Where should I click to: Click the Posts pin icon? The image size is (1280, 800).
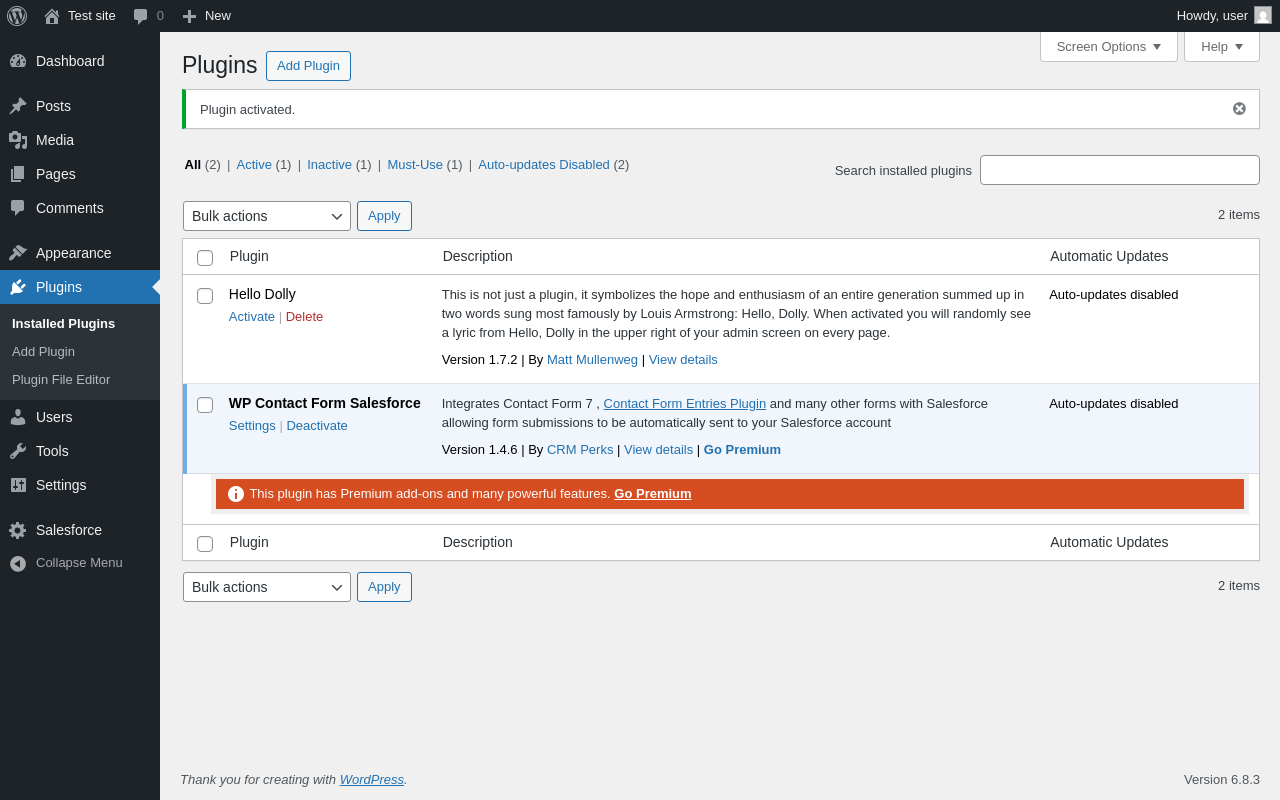pos(18,106)
